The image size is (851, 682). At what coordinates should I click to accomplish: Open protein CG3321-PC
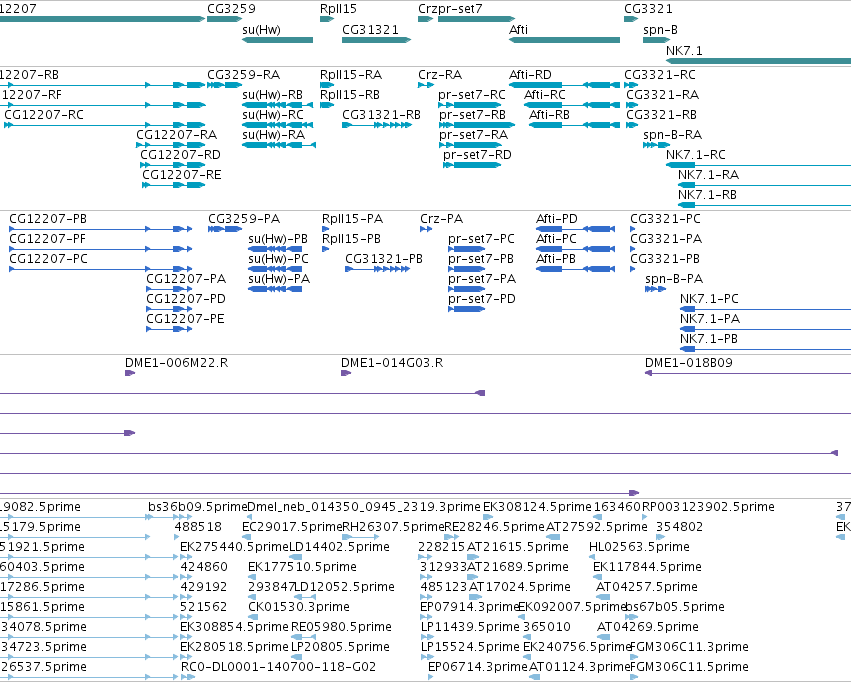665,219
